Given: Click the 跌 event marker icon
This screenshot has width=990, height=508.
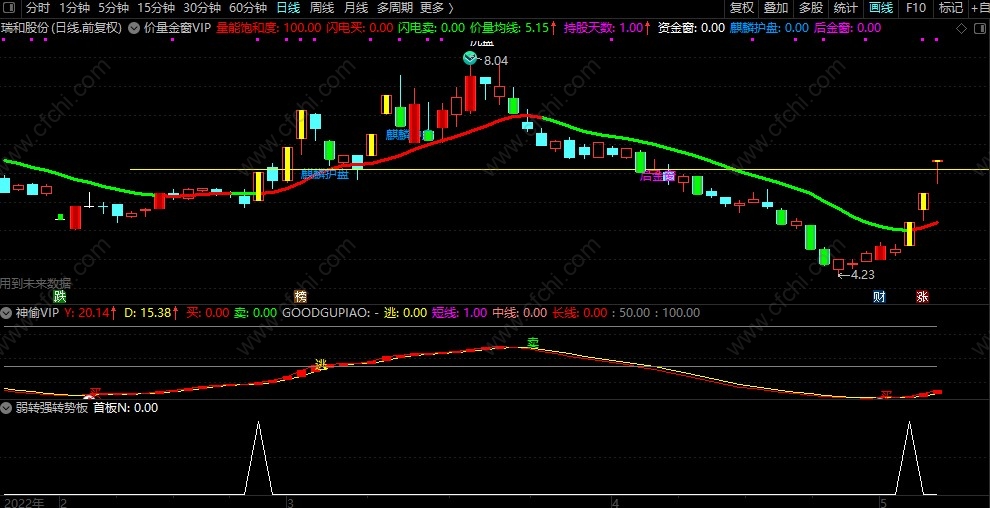Looking at the screenshot, I should [x=59, y=297].
